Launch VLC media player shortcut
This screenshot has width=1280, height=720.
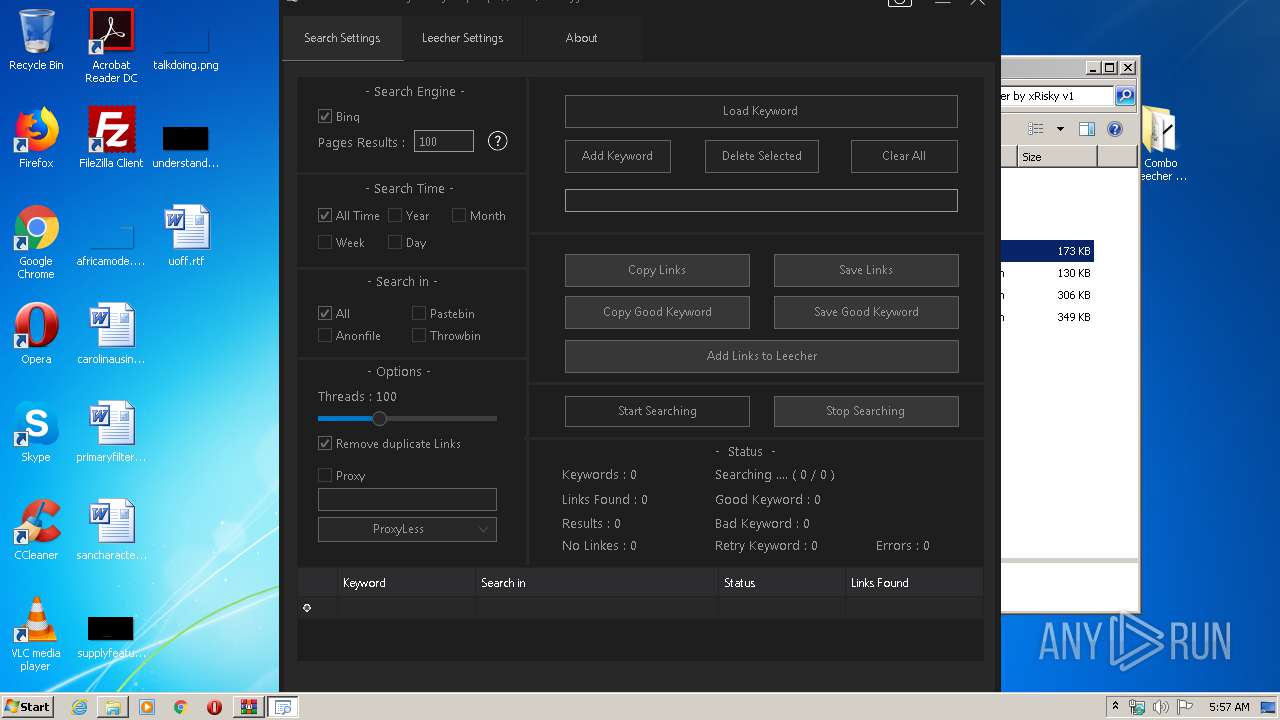coord(36,634)
